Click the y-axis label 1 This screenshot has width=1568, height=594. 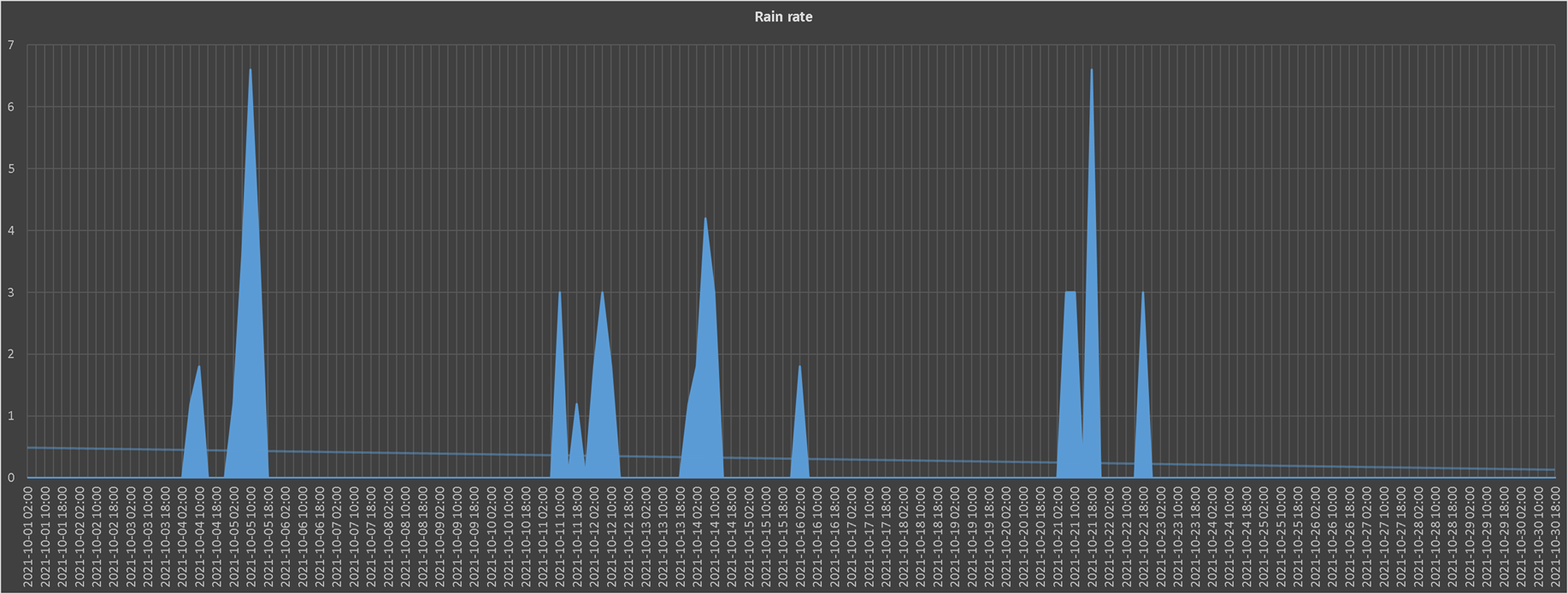point(10,416)
